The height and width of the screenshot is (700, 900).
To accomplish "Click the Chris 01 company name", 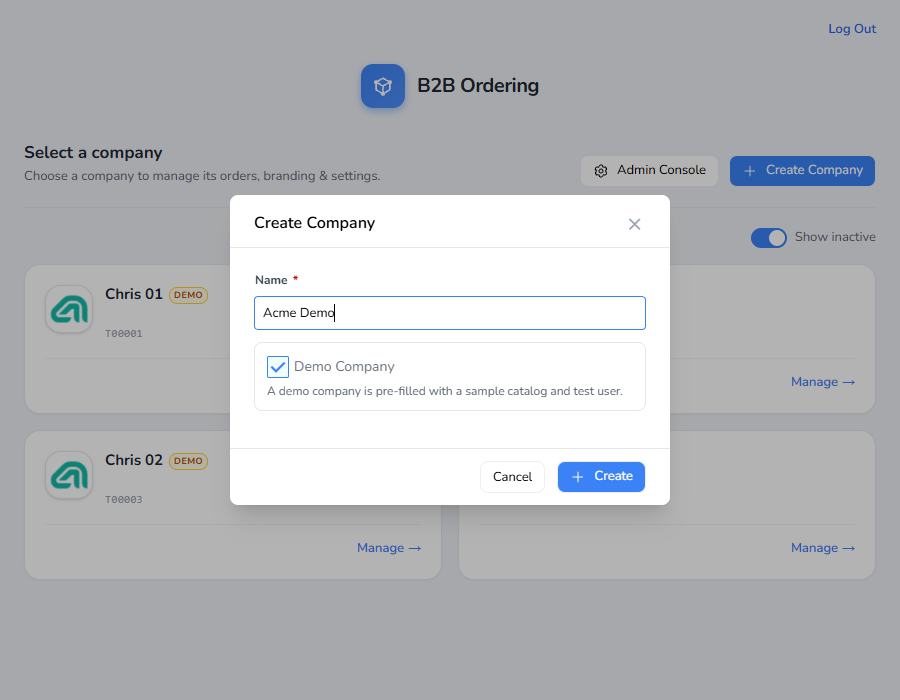I will (x=134, y=294).
